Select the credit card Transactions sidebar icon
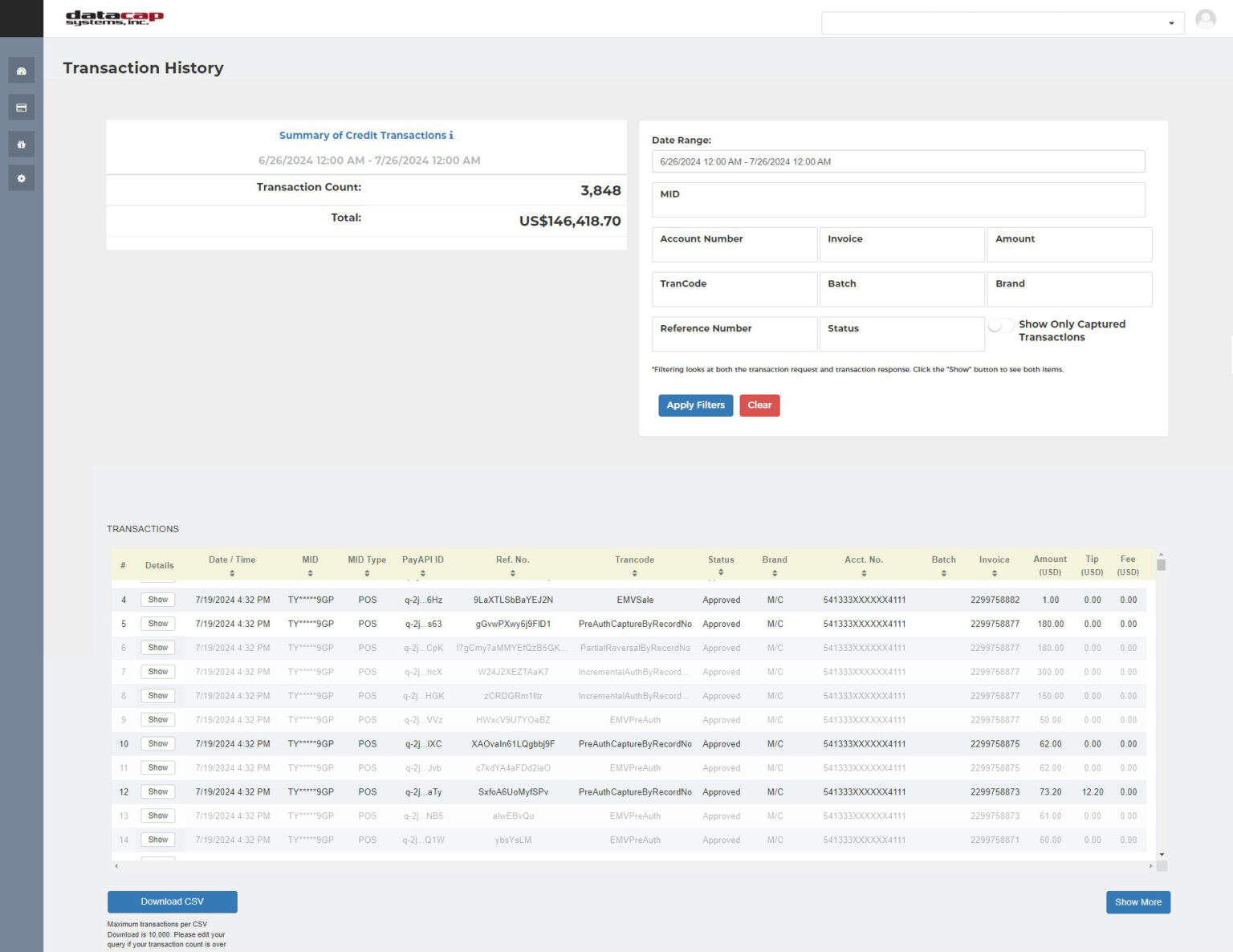This screenshot has height=952, width=1233. click(x=22, y=107)
